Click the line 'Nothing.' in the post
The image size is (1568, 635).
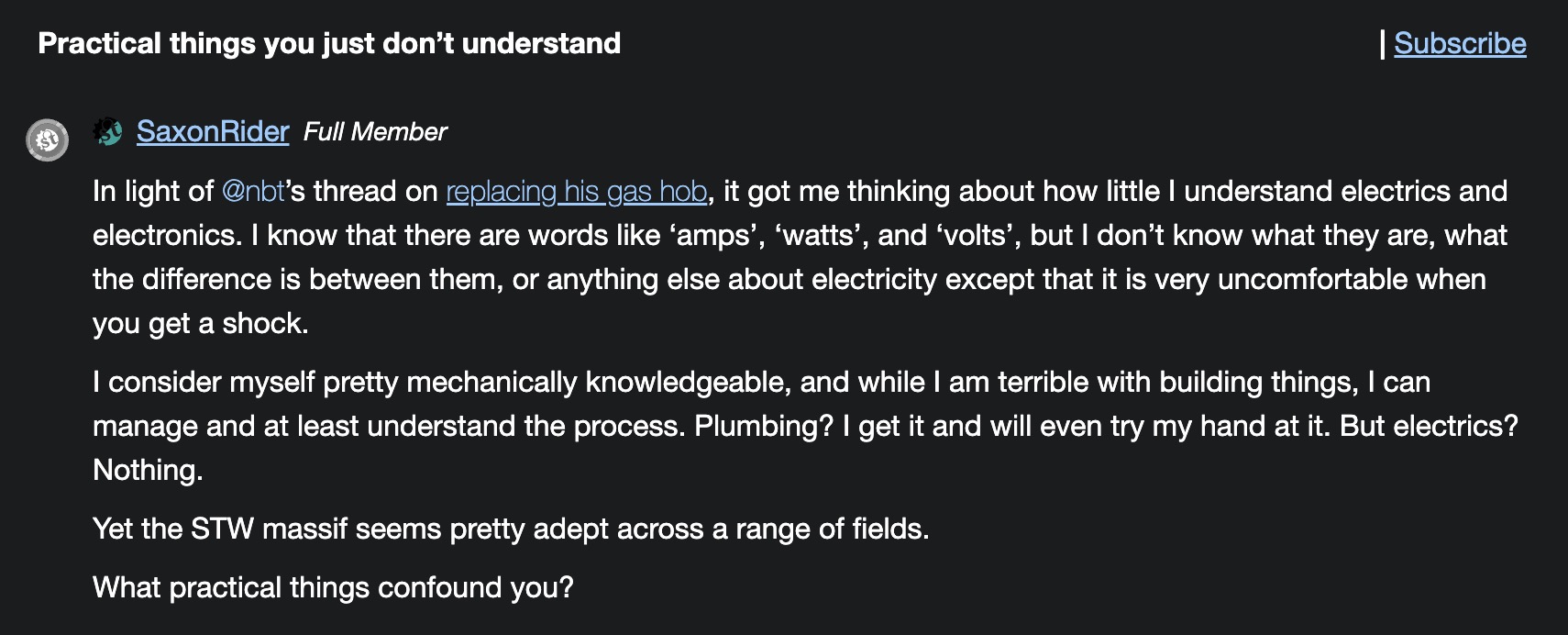[148, 470]
